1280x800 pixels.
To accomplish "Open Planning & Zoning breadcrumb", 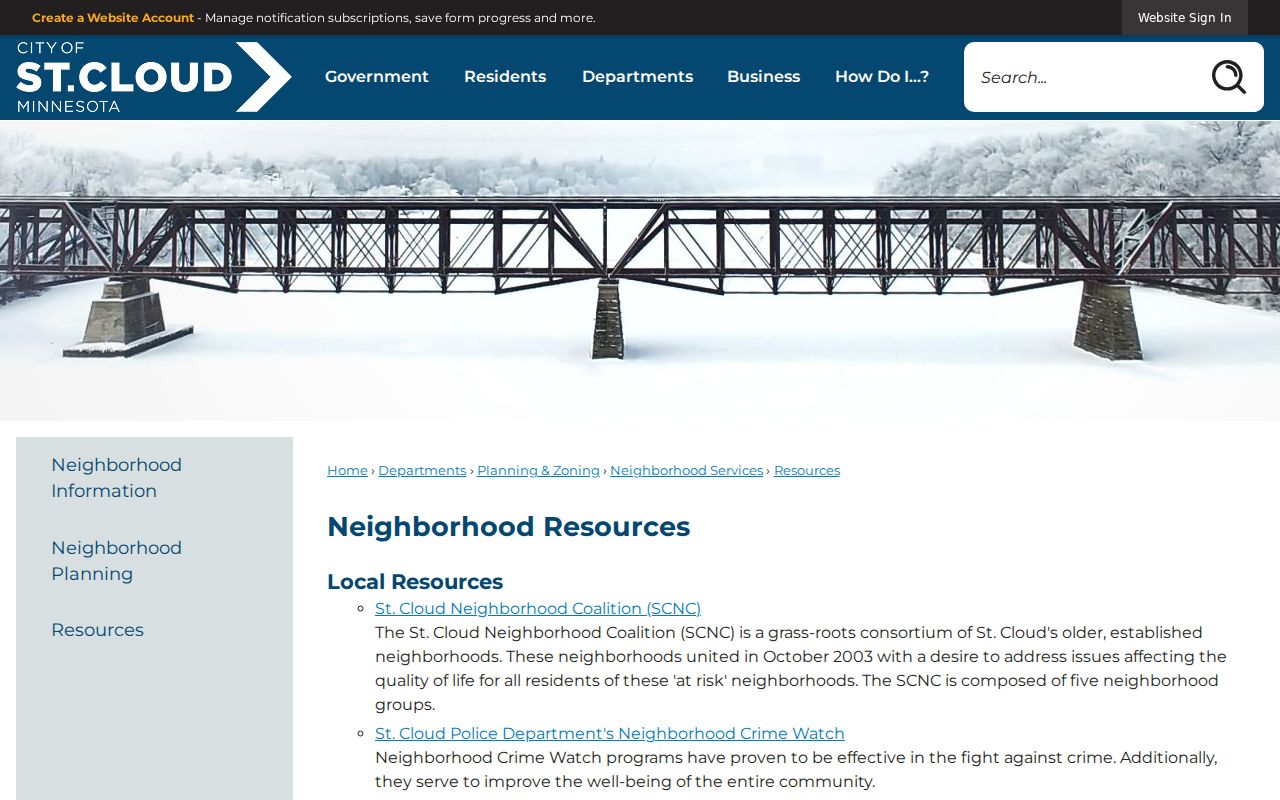I will tap(538, 470).
